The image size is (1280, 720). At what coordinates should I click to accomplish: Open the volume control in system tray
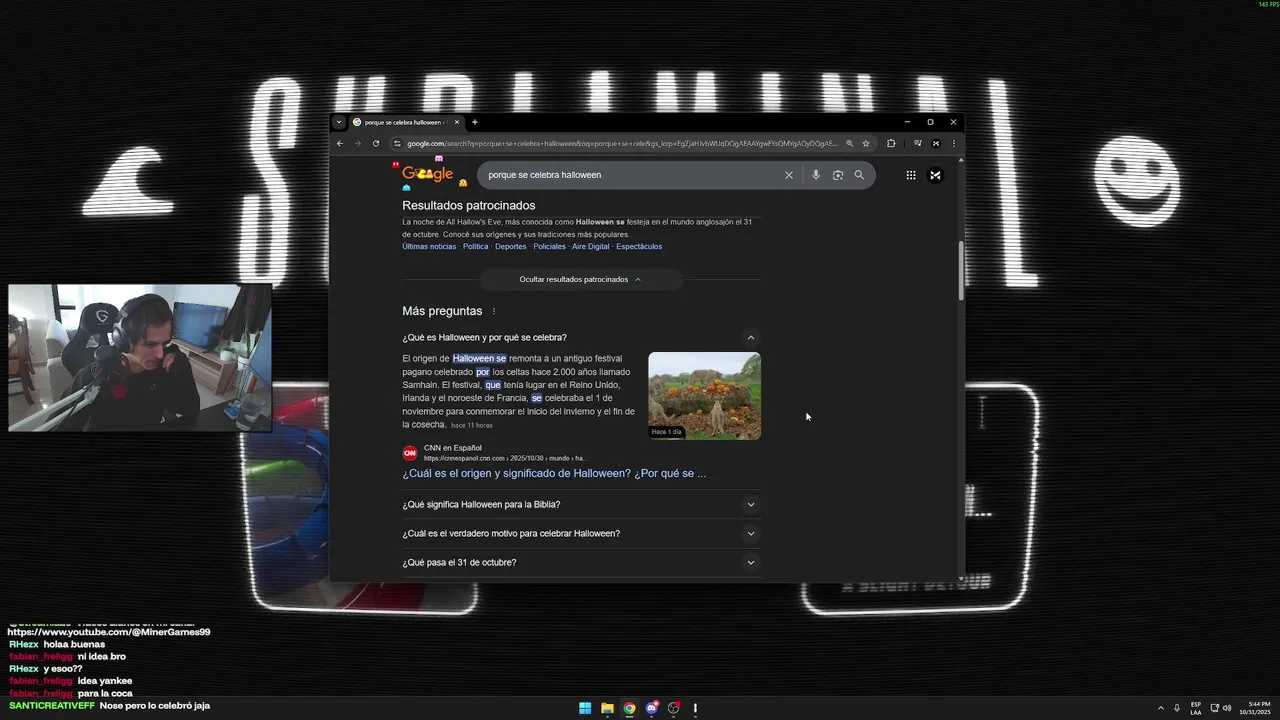(x=1227, y=708)
